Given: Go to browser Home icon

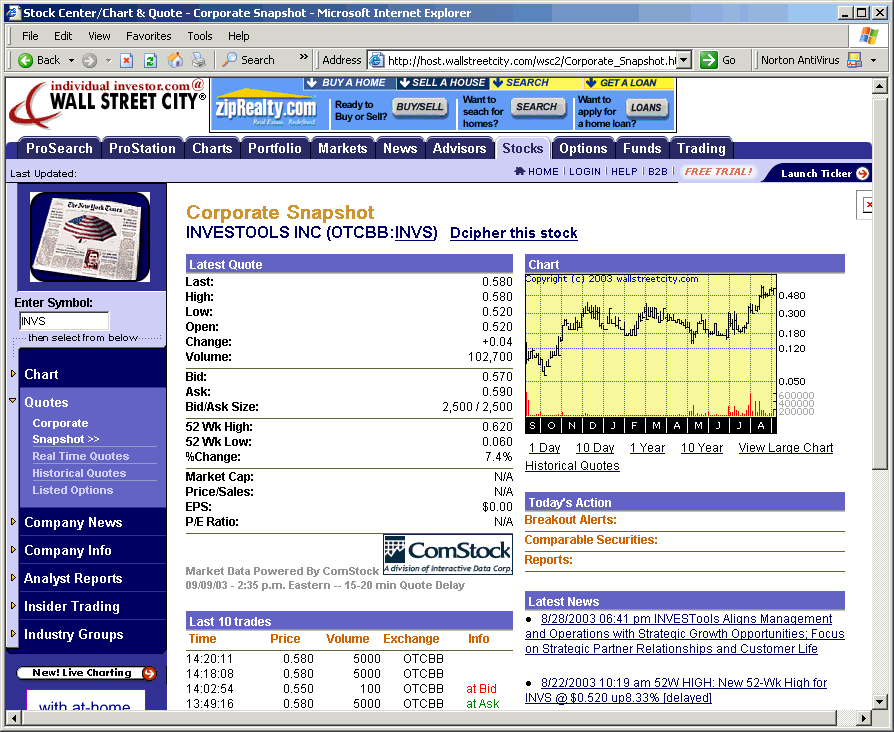Looking at the screenshot, I should click(x=175, y=60).
